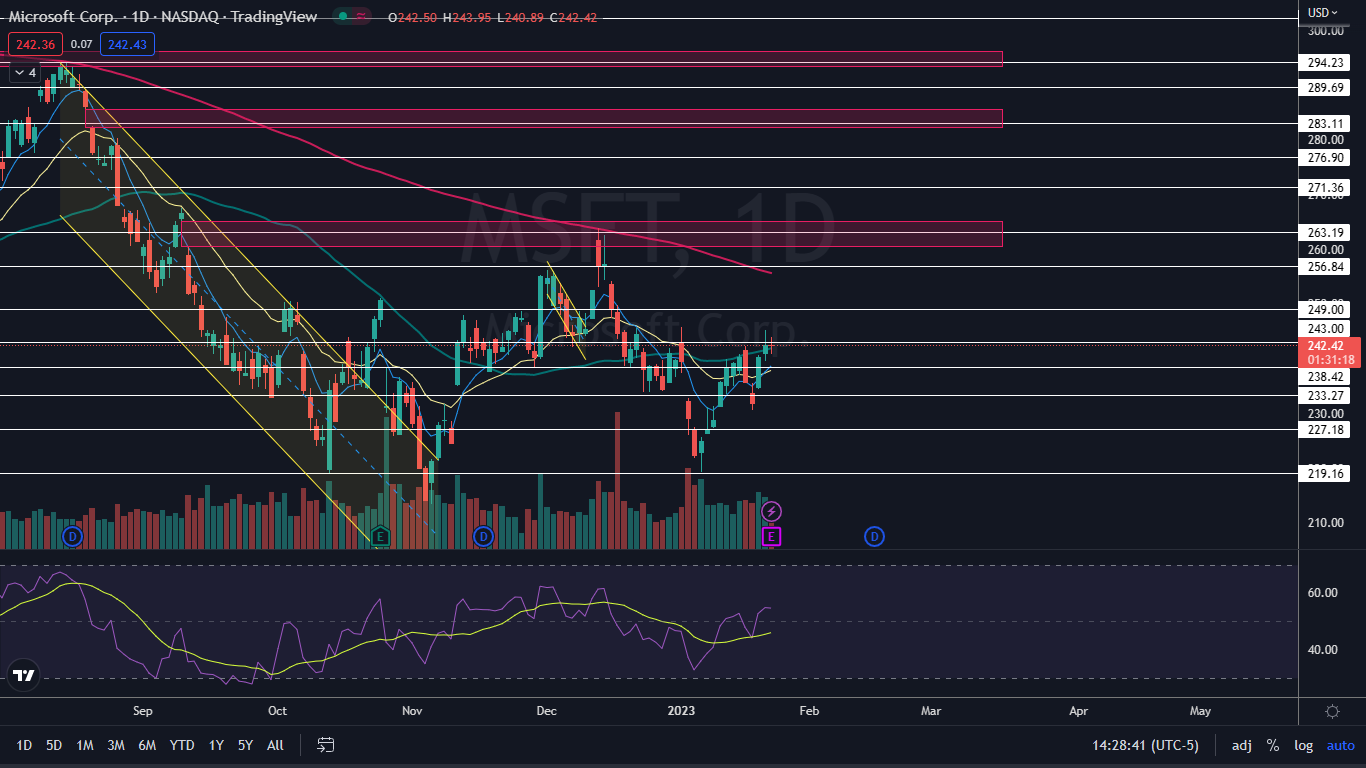Viewport: 1366px width, 768px height.
Task: Toggle percent scale mode
Action: (1273, 745)
